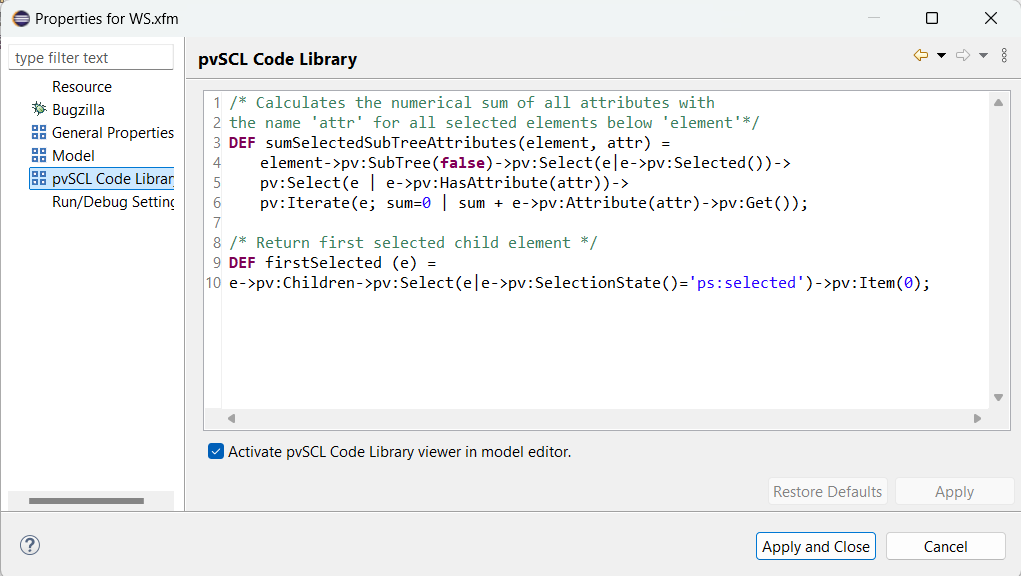Click the help question mark icon
The height and width of the screenshot is (576, 1021).
pyautogui.click(x=29, y=545)
